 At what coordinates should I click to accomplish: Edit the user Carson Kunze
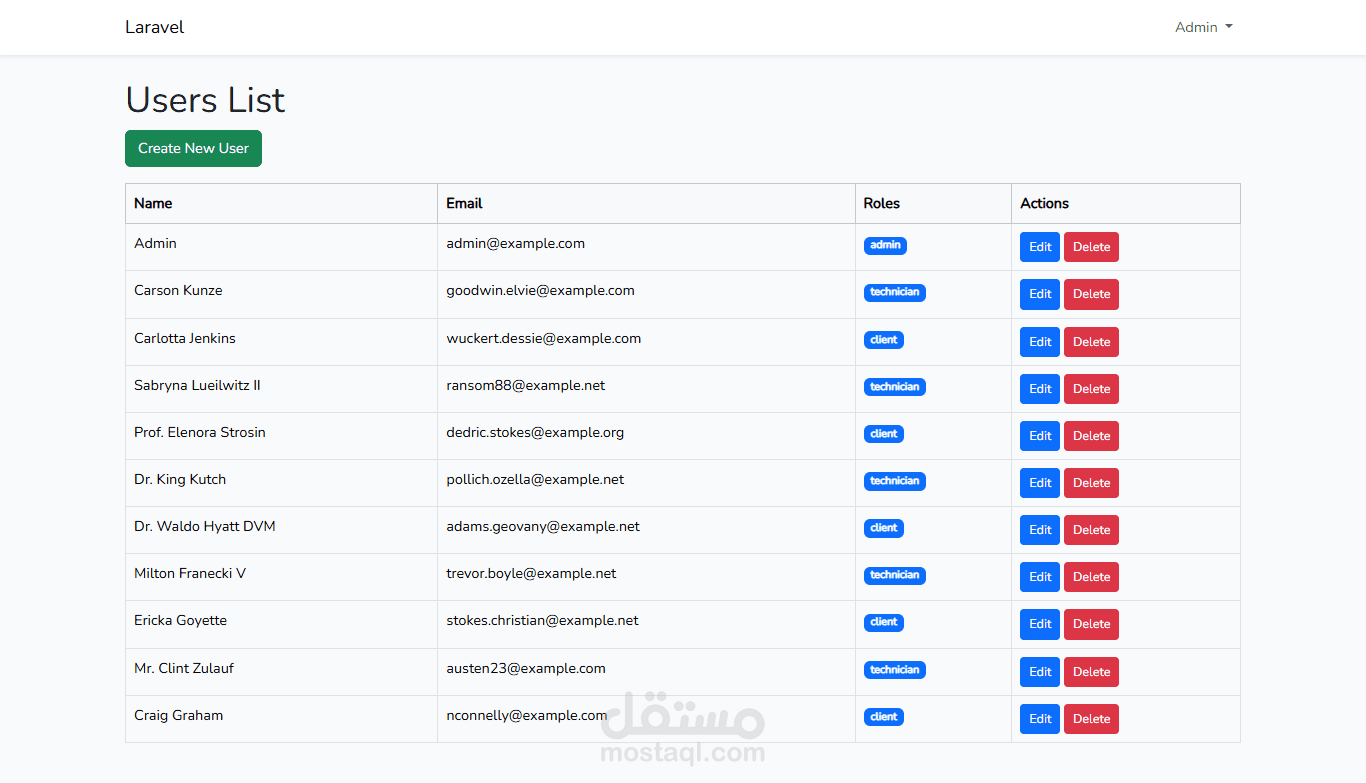pyautogui.click(x=1039, y=294)
